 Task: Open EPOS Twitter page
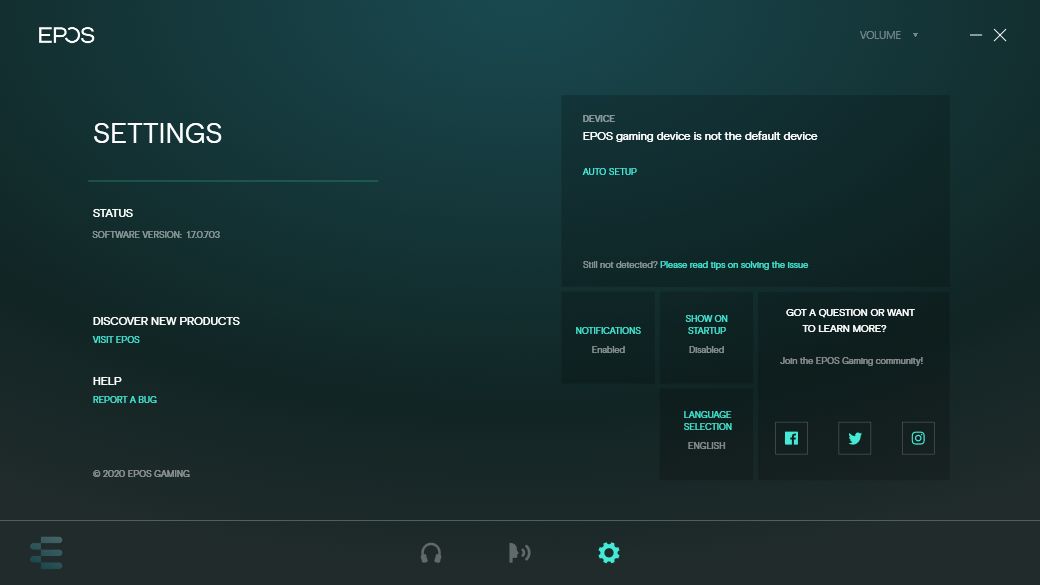[854, 438]
